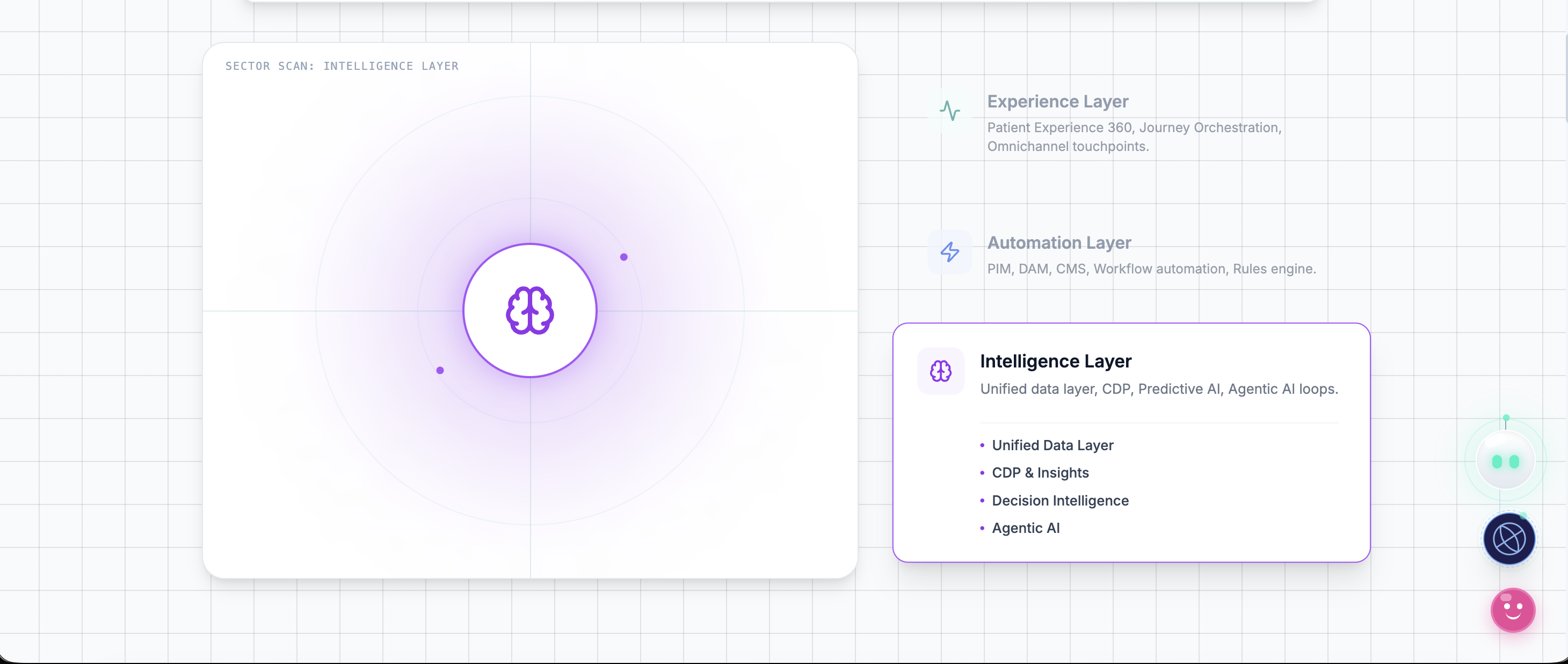Collapse the Intelligence Layer heading
1568x664 pixels.
1056,361
